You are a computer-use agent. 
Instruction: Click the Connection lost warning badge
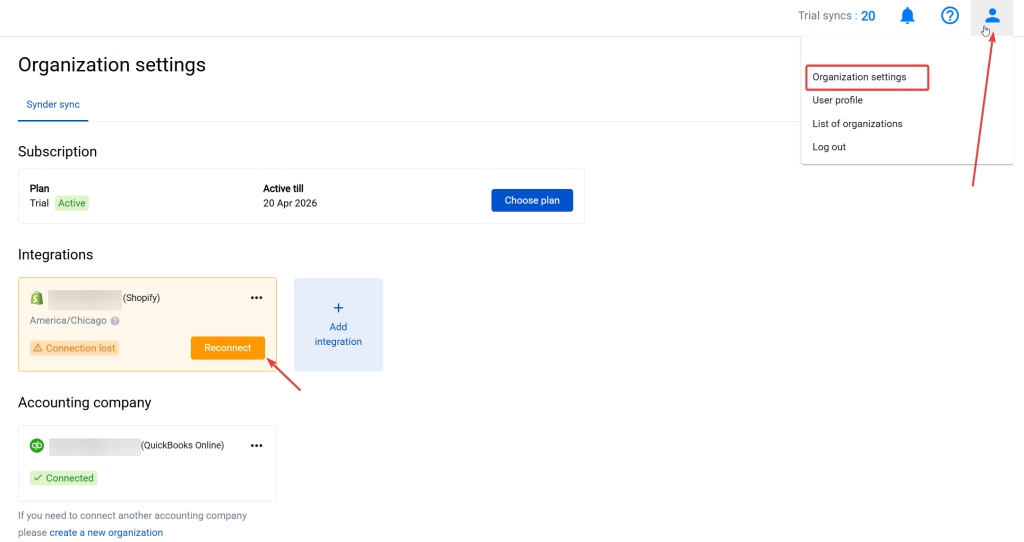coord(75,348)
